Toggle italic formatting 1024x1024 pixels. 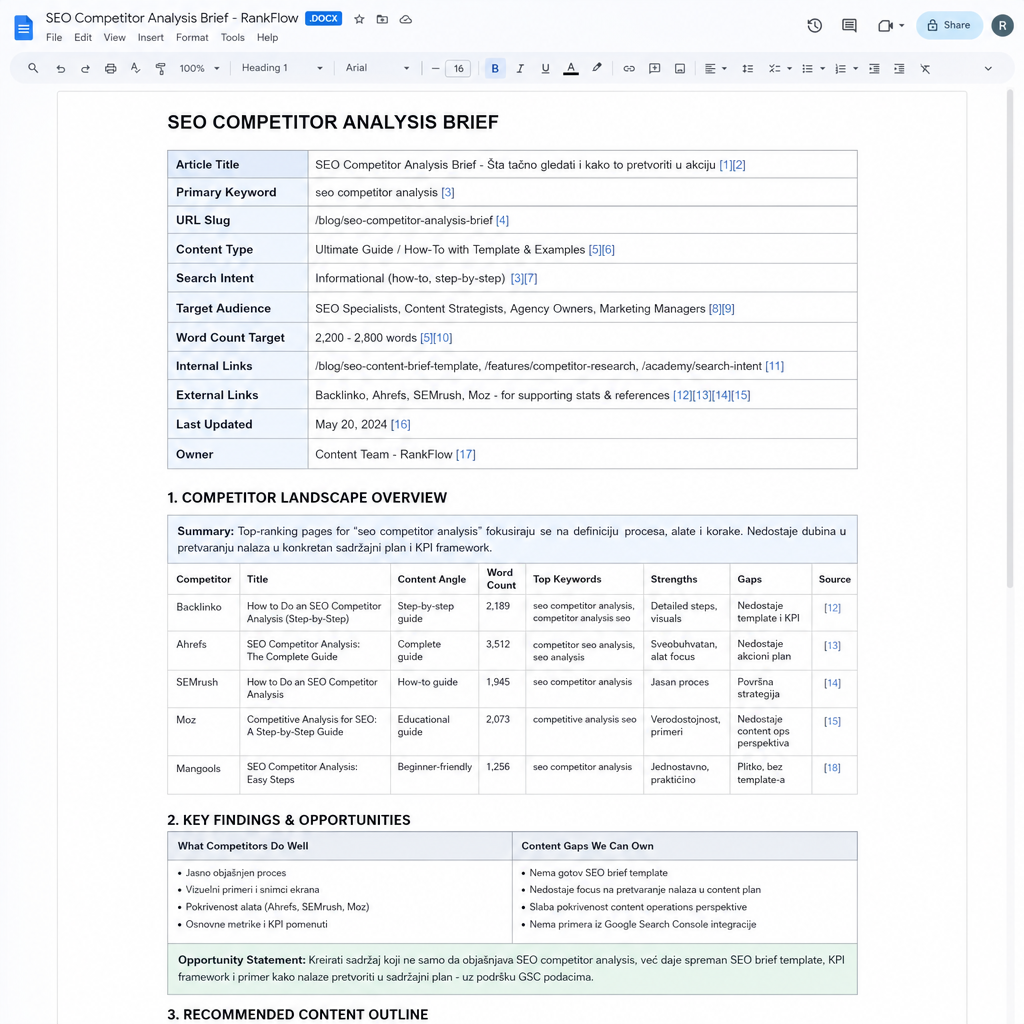click(520, 68)
